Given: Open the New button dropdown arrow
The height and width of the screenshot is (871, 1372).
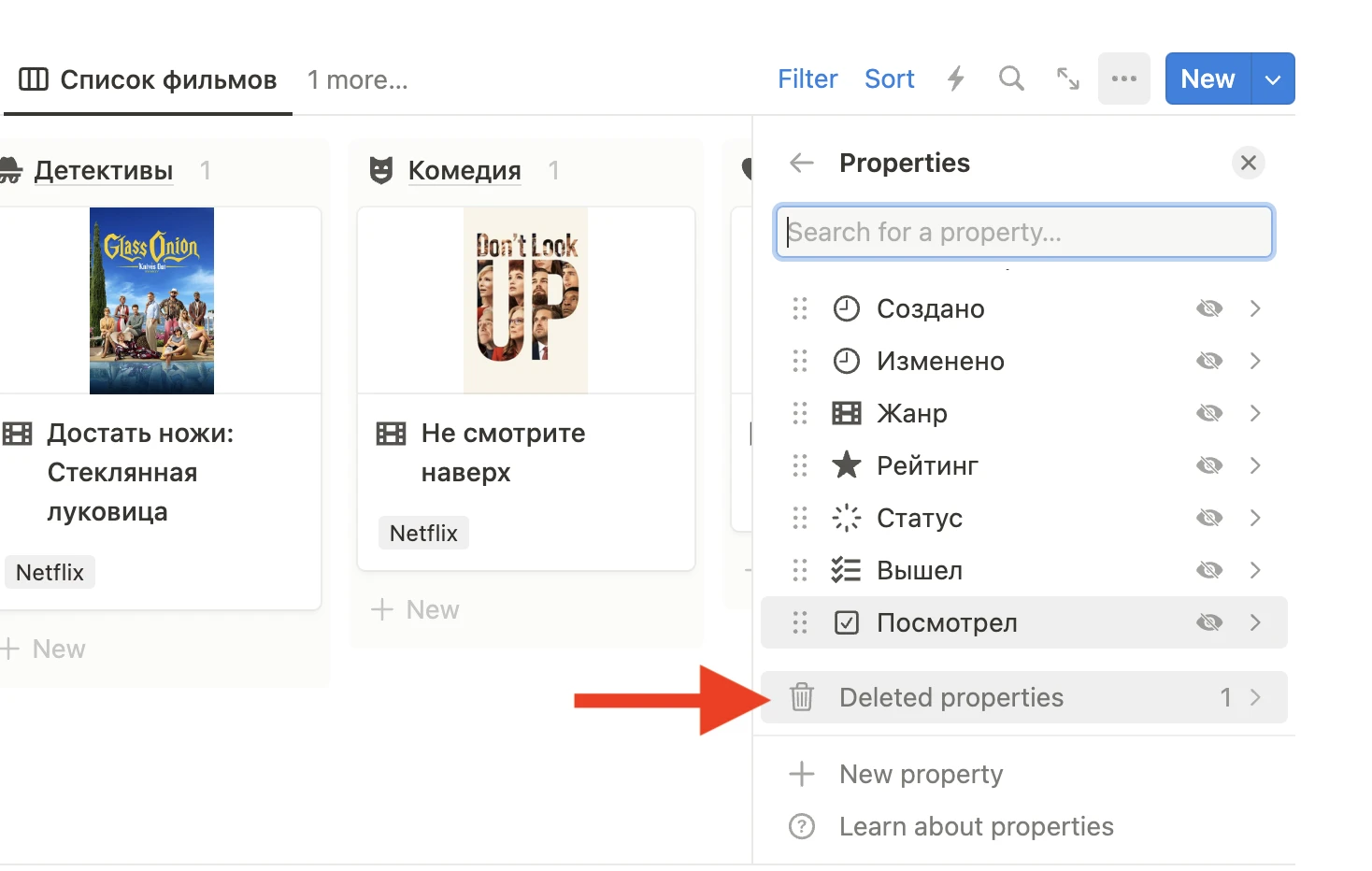Looking at the screenshot, I should (x=1273, y=79).
